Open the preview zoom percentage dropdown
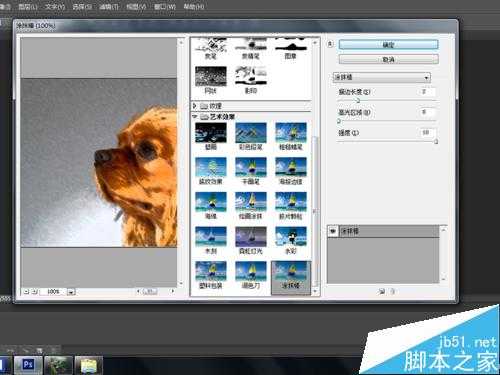 click(71, 292)
